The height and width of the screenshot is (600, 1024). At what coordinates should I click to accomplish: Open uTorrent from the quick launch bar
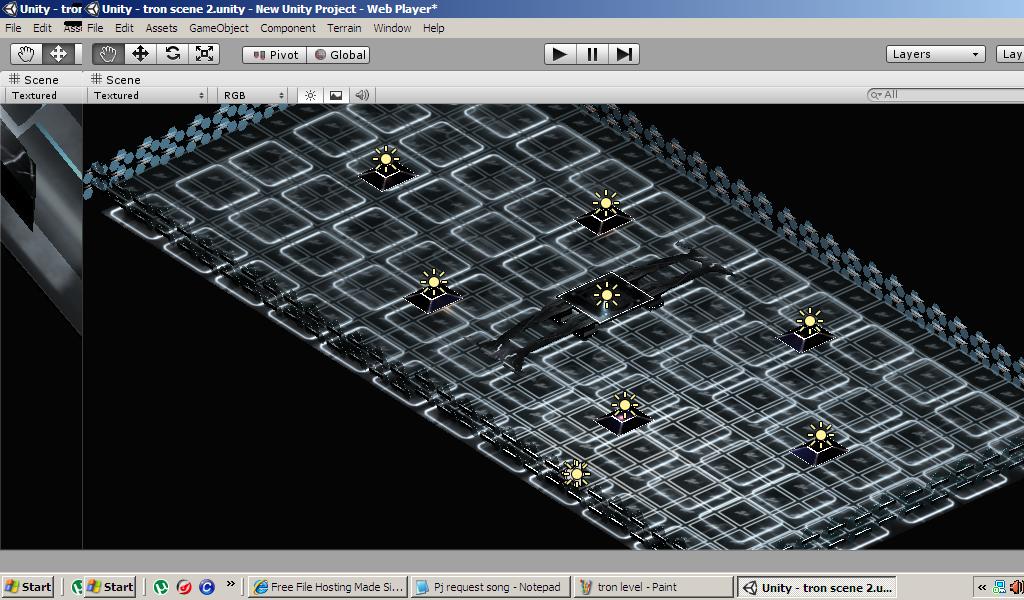[160, 587]
